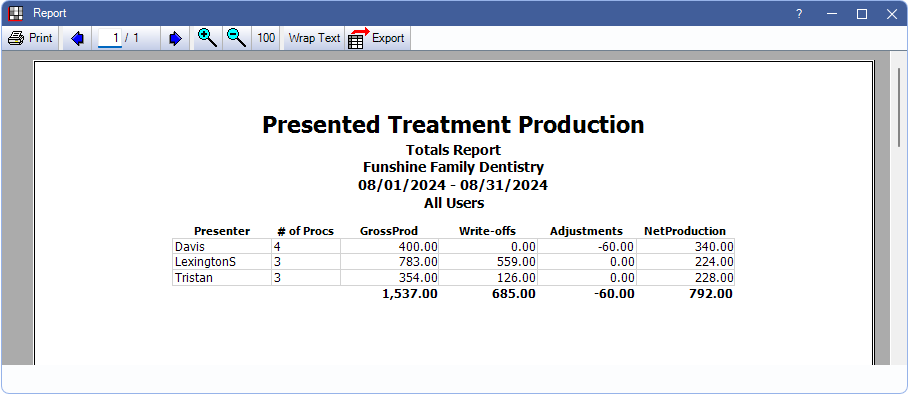Click the LexingtonS presenter cell
This screenshot has height=395, width=909.
pyautogui.click(x=222, y=262)
